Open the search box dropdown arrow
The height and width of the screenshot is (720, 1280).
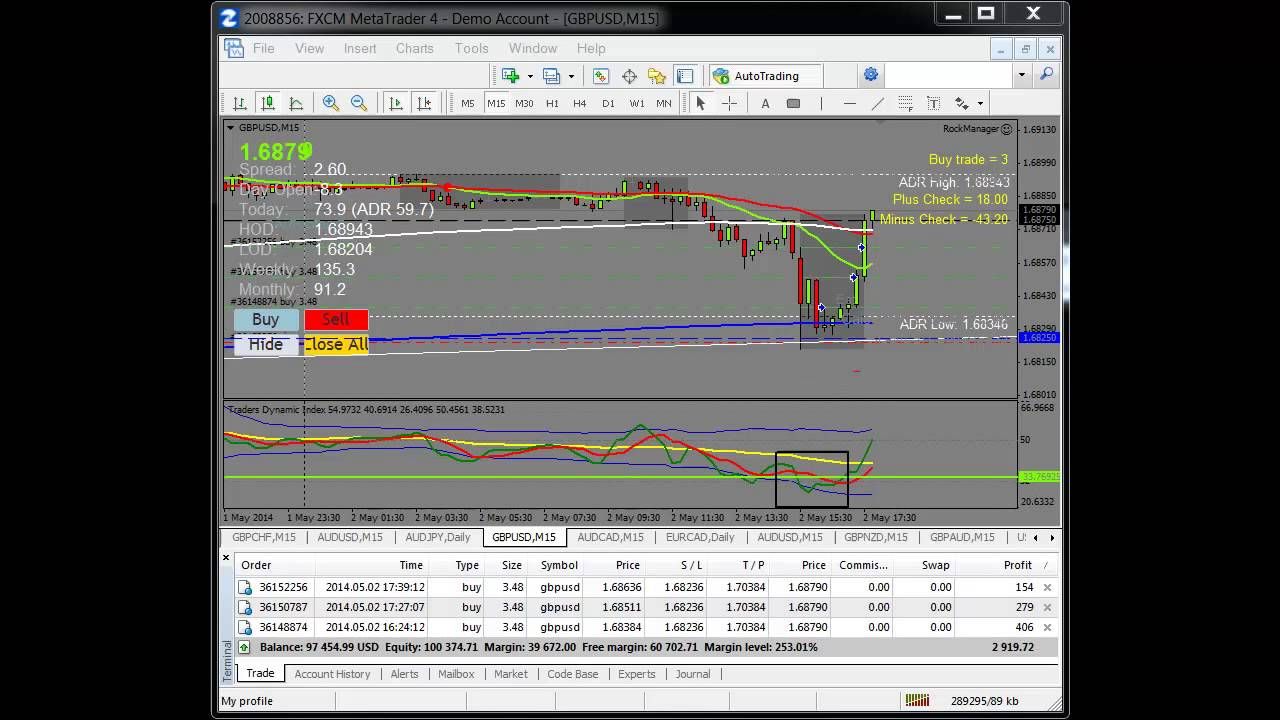[1021, 75]
